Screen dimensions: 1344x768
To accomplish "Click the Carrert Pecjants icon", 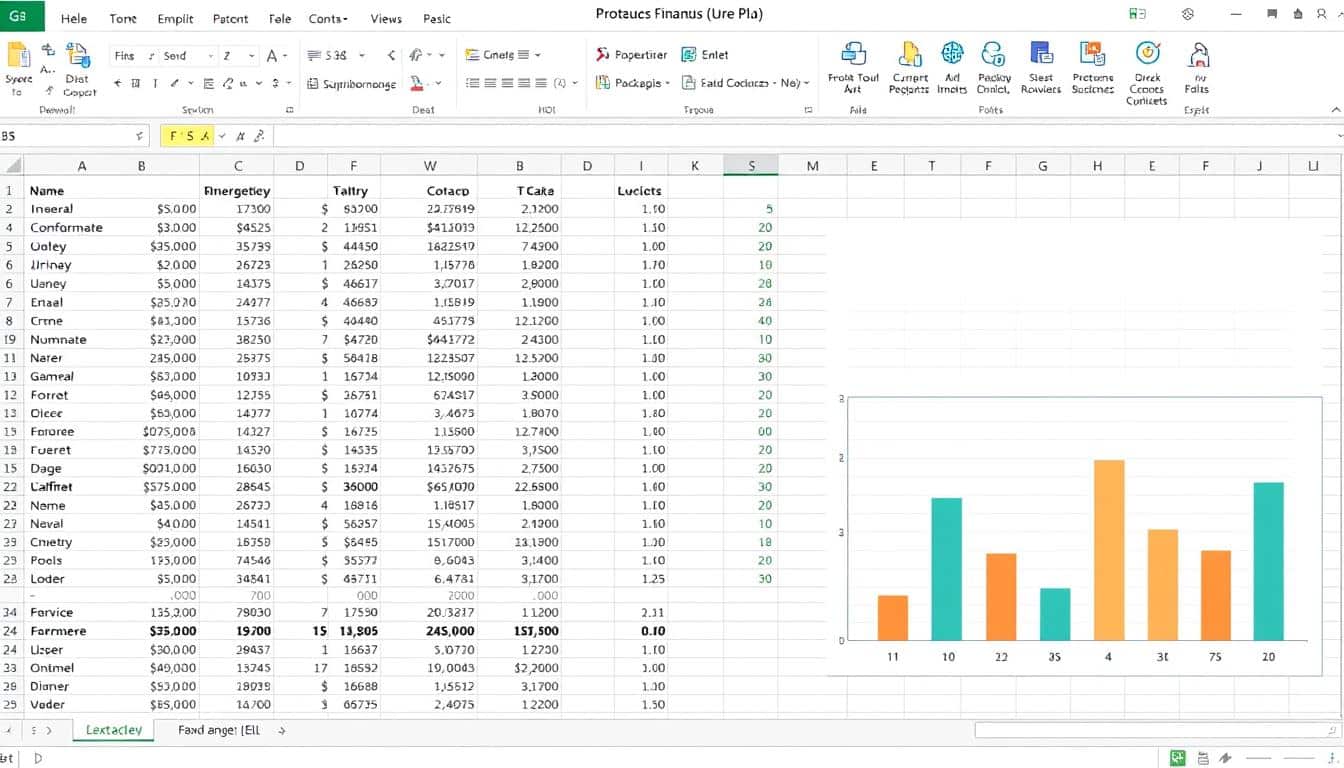I will tap(910, 54).
